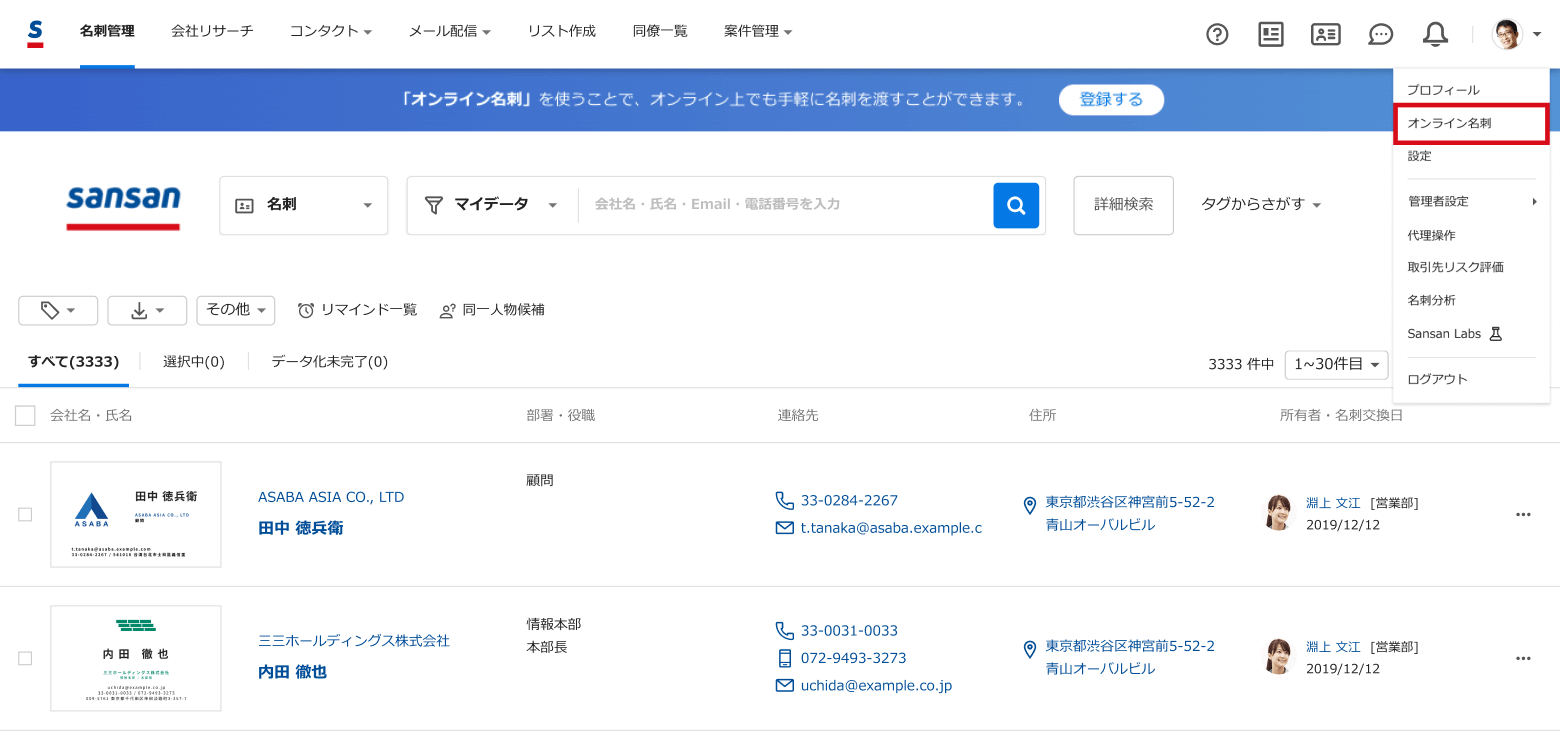Open 内田 徹也 business card thumbnail
Screen dimensions: 1560x745
pyautogui.click(x=136, y=659)
